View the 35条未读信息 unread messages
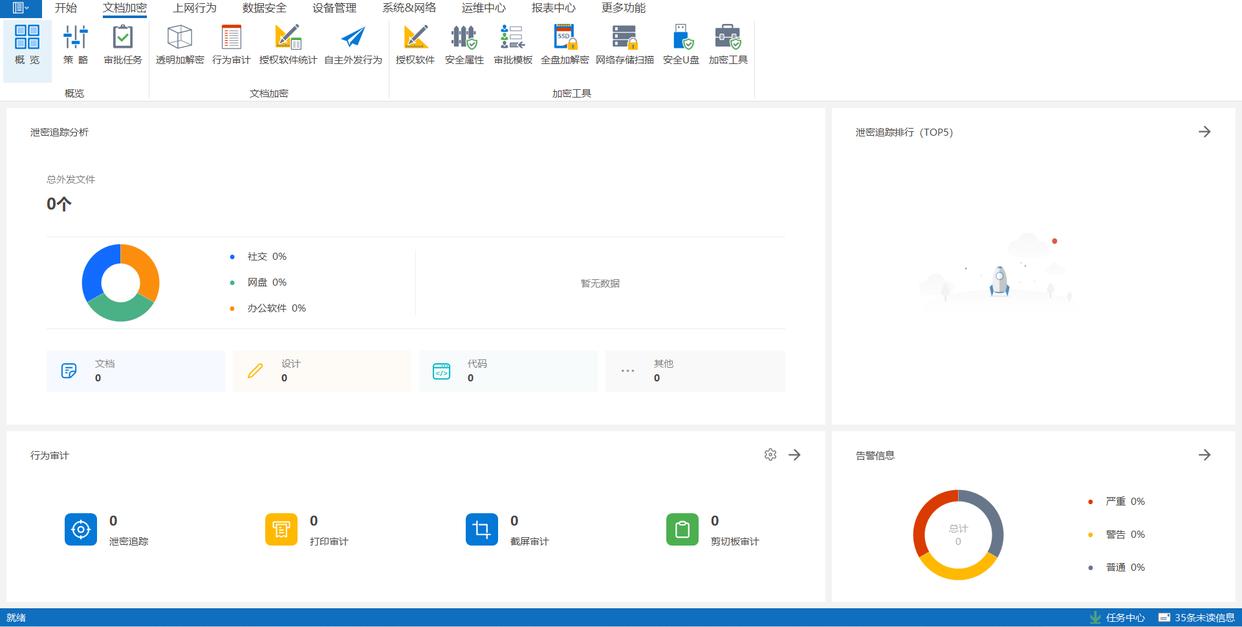This screenshot has width=1242, height=627. tap(1197, 618)
